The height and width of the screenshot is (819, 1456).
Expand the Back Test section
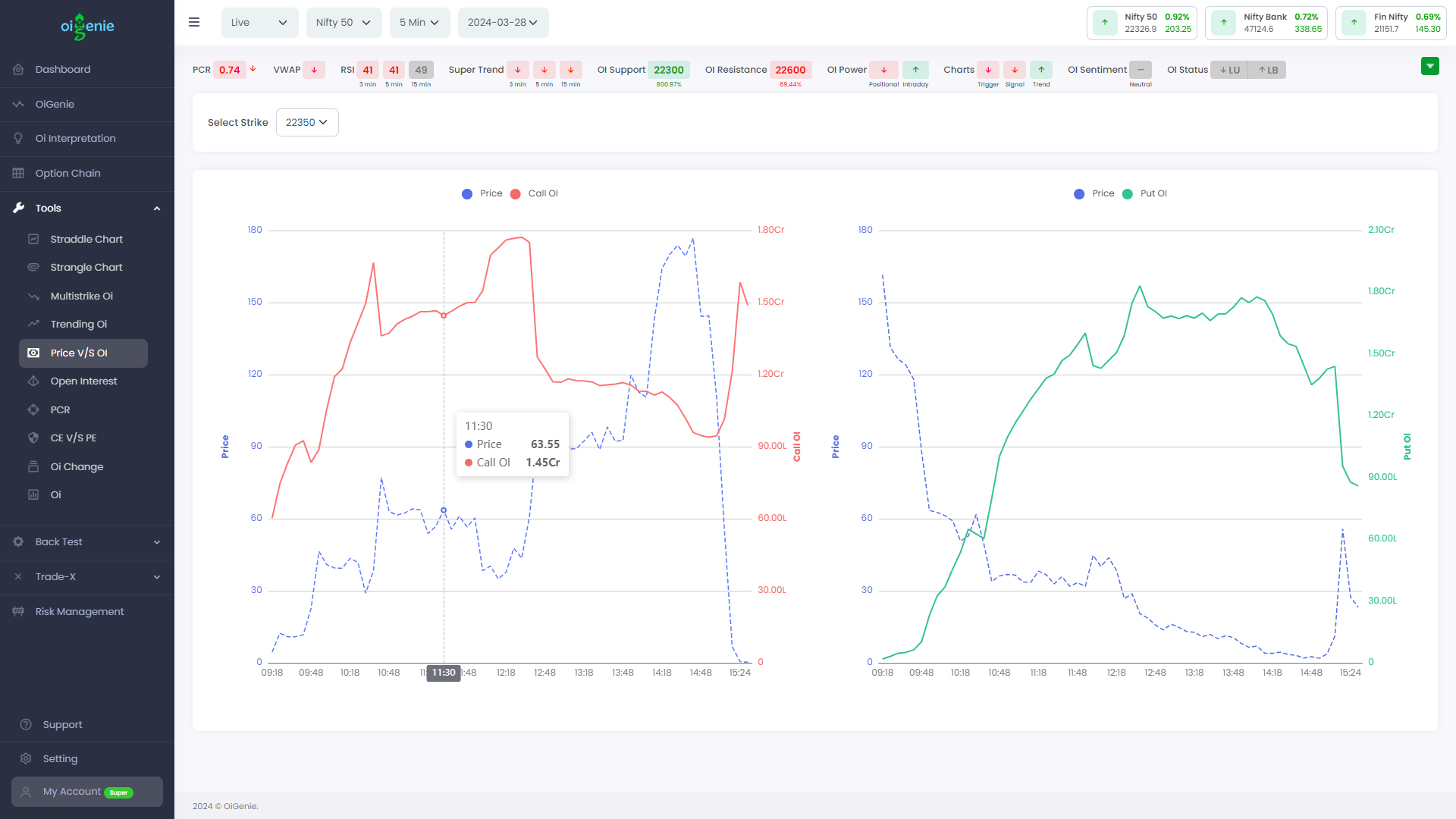point(58,541)
